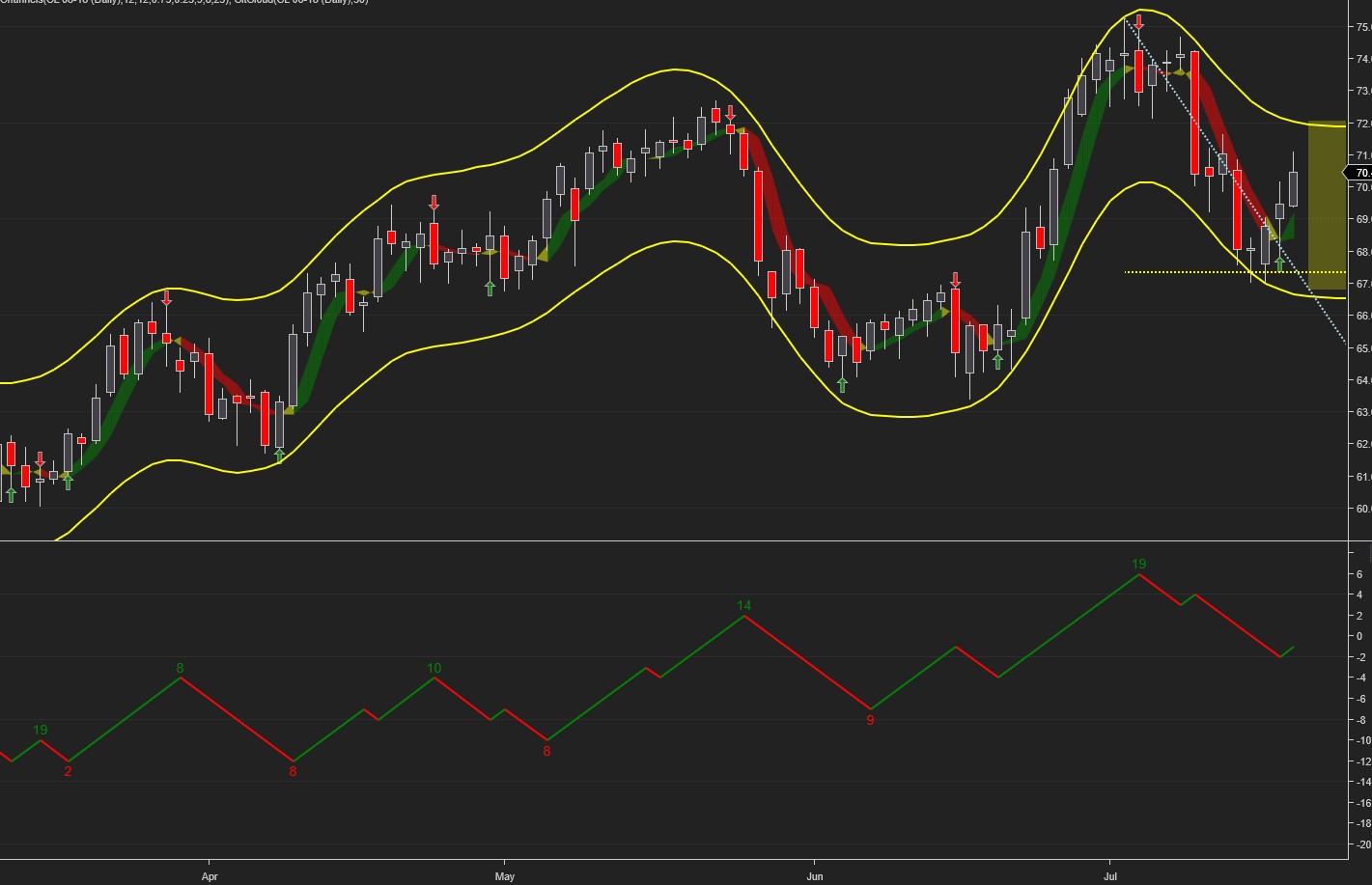The width and height of the screenshot is (1372, 885).
Task: Select the green buy arrow under the early-June low
Action: (x=842, y=385)
